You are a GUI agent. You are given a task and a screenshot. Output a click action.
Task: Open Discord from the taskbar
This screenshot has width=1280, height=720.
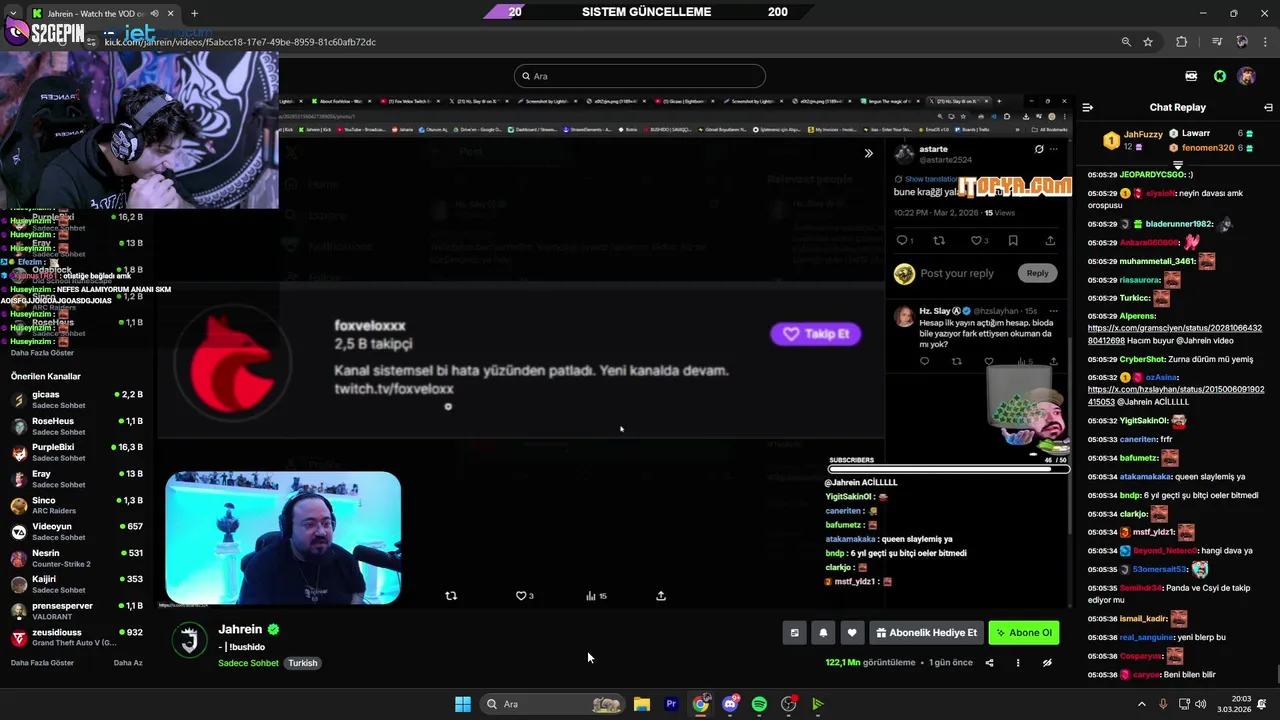[x=730, y=704]
